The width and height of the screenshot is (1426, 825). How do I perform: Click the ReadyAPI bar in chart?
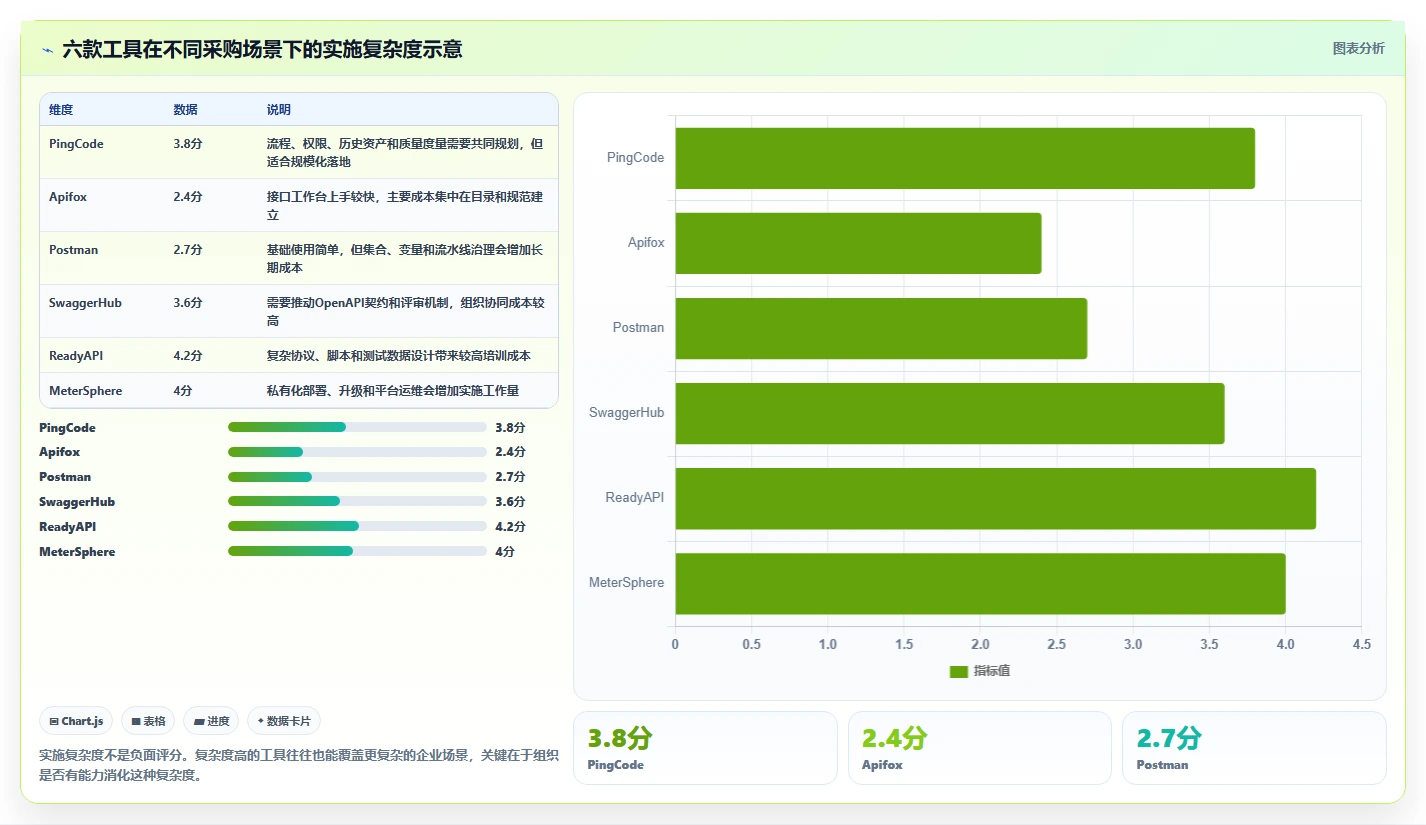click(x=996, y=498)
